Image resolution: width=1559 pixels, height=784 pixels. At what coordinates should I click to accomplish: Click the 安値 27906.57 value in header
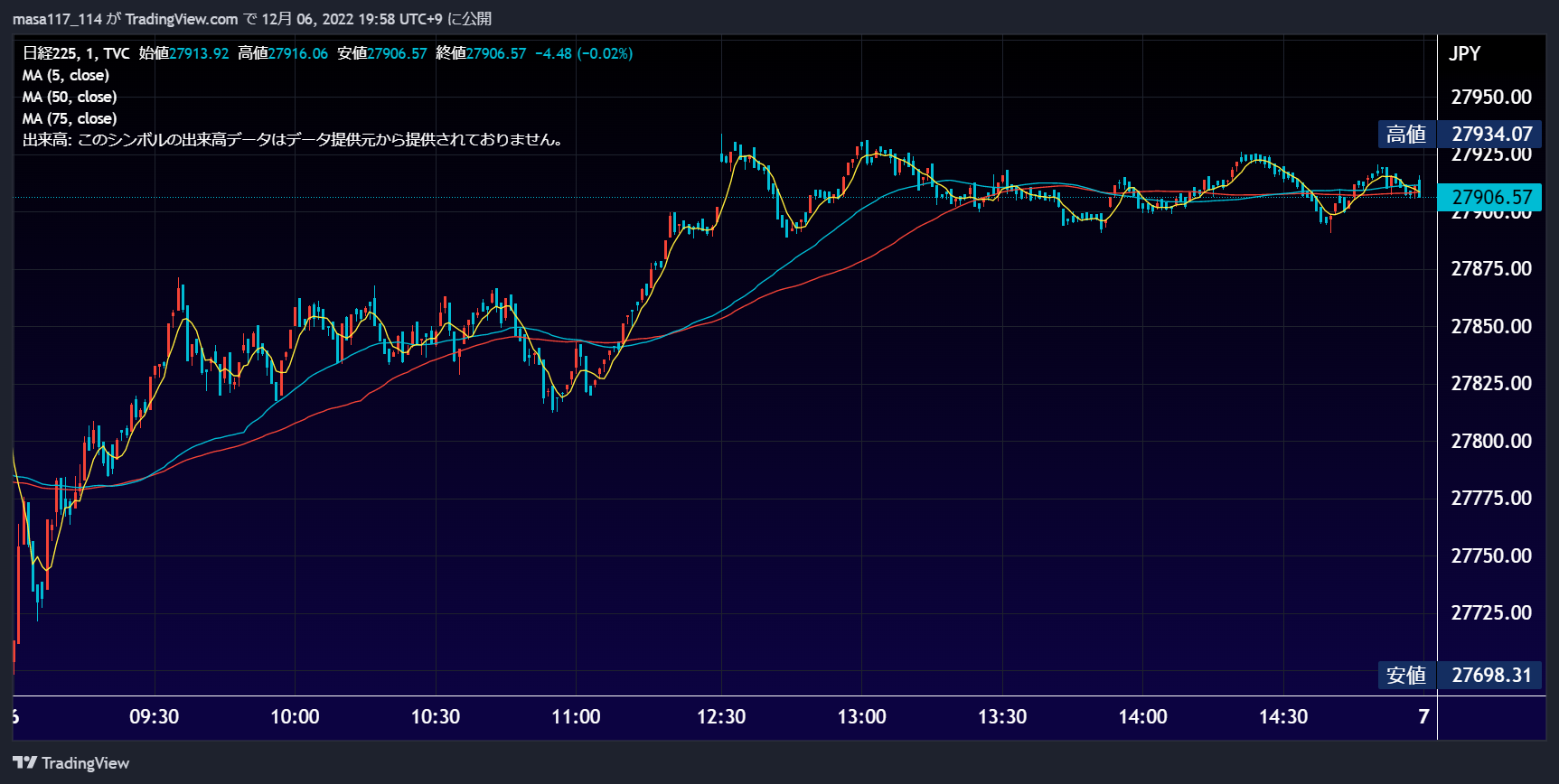pos(382,53)
